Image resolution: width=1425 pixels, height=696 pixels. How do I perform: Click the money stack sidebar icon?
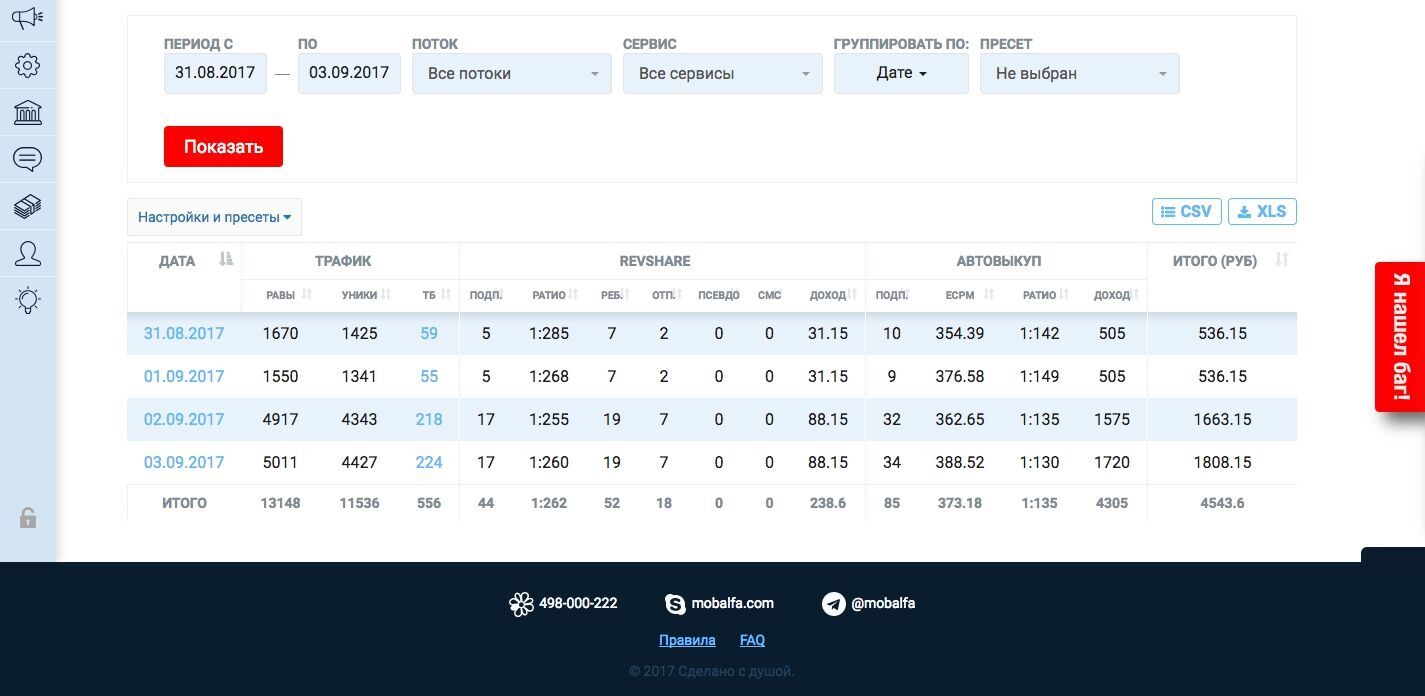28,206
